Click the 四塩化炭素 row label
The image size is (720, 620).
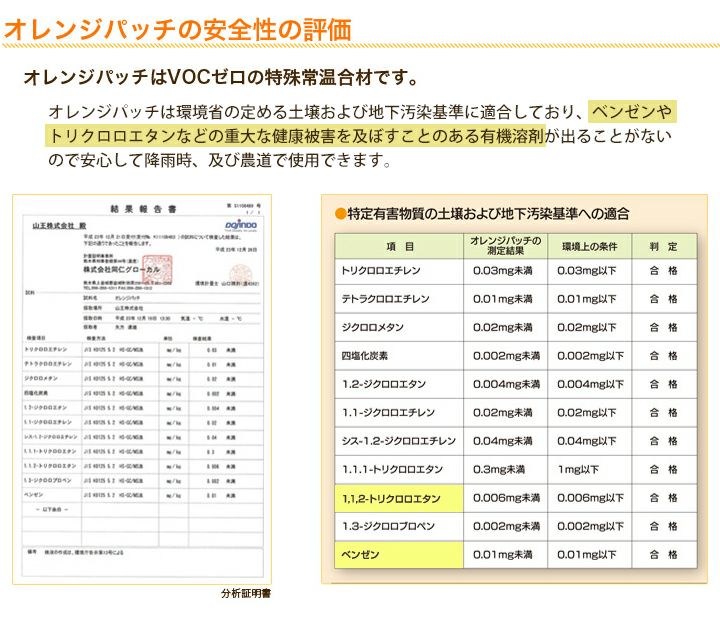(x=365, y=356)
